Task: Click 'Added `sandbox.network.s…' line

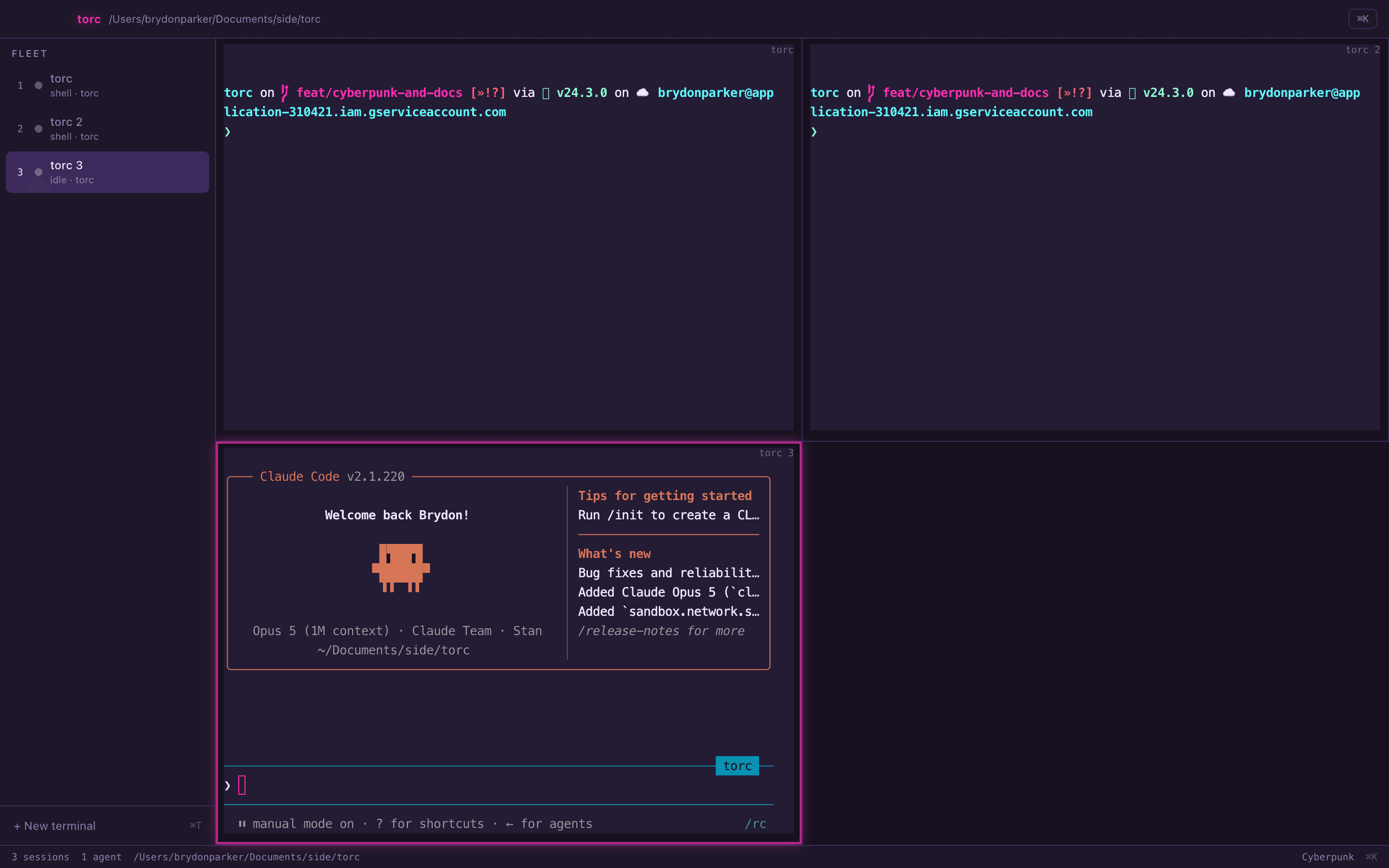Action: [x=668, y=611]
